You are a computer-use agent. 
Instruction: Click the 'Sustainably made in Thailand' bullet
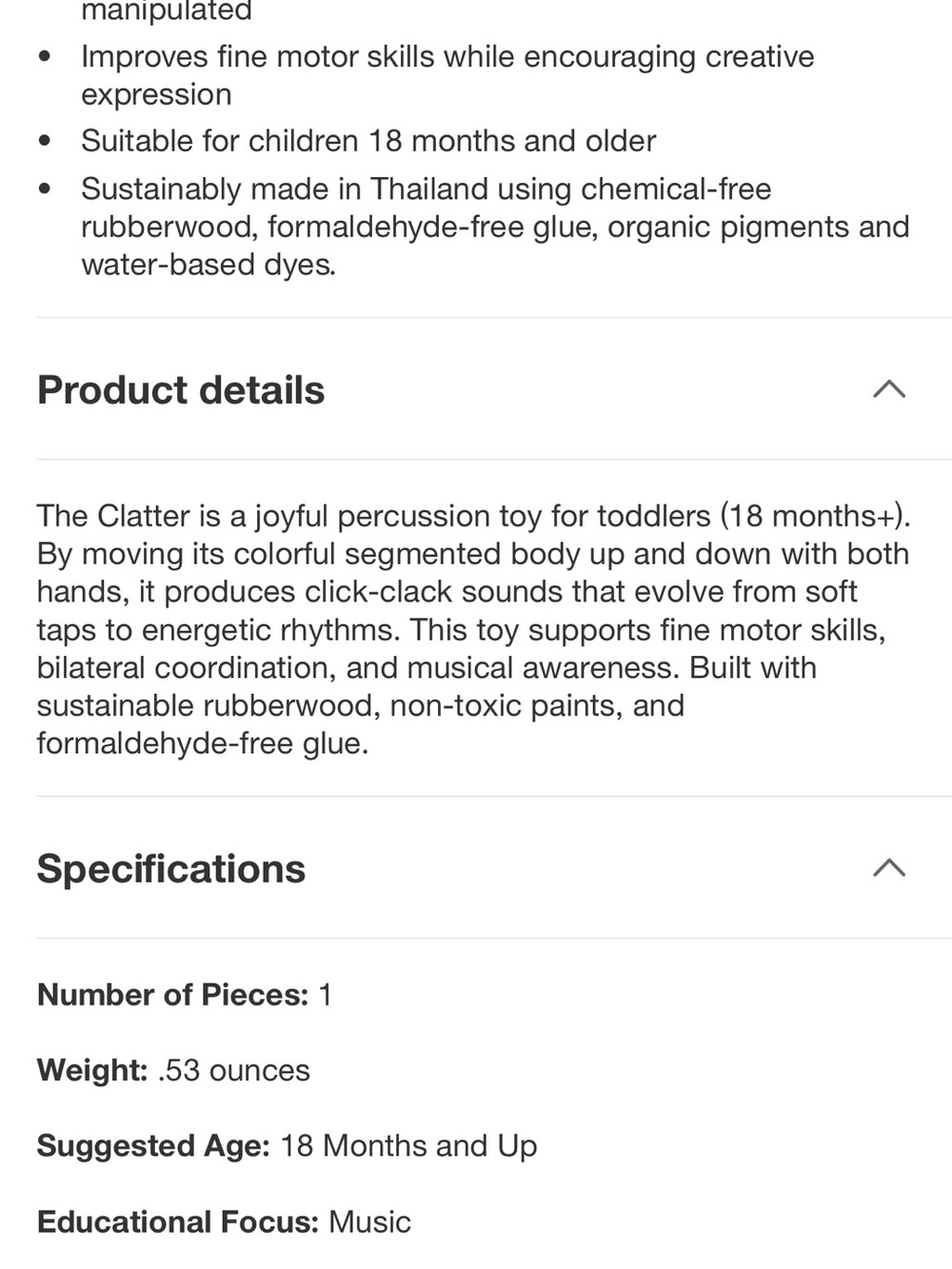coord(495,227)
